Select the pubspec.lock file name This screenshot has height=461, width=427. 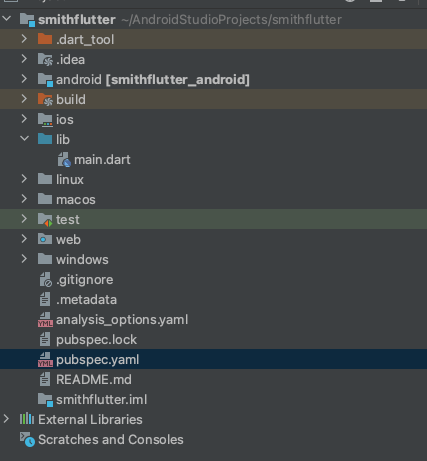(96, 339)
